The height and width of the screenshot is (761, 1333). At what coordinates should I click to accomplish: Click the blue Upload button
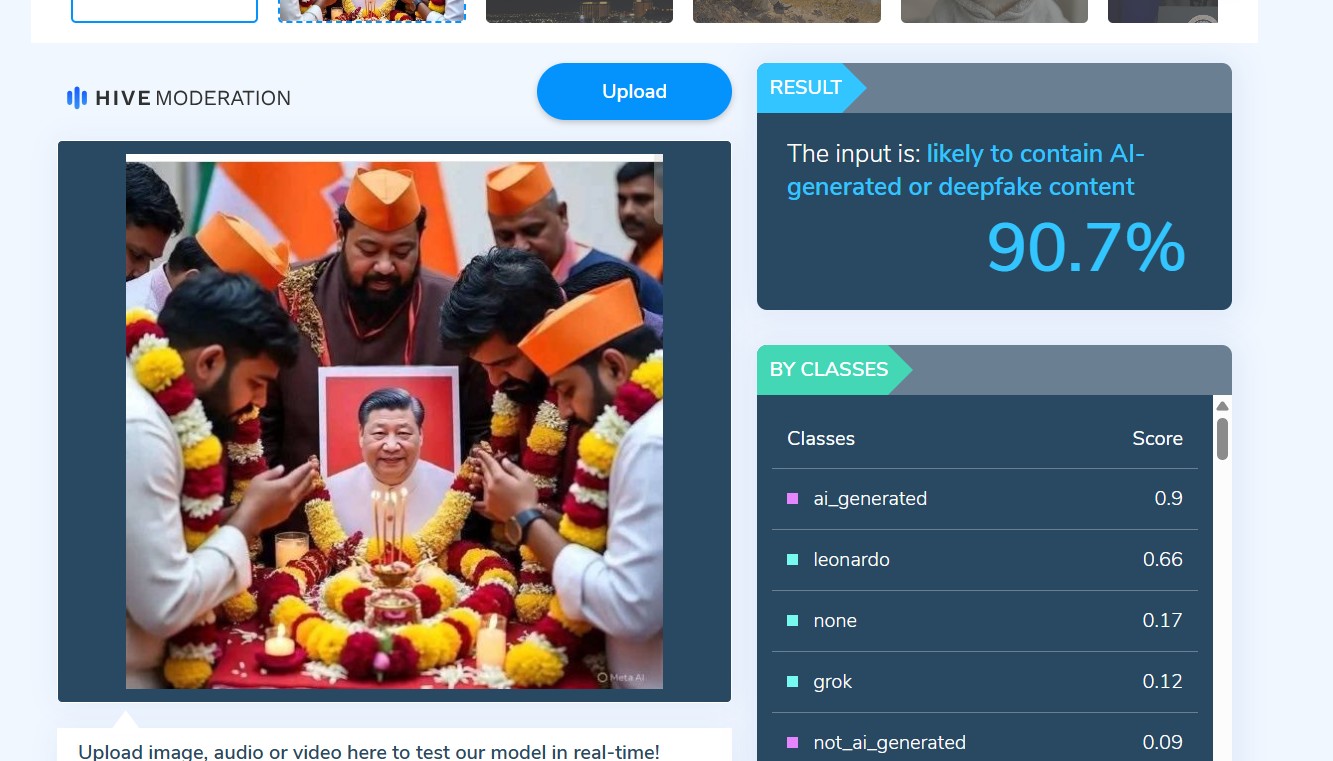click(x=634, y=91)
